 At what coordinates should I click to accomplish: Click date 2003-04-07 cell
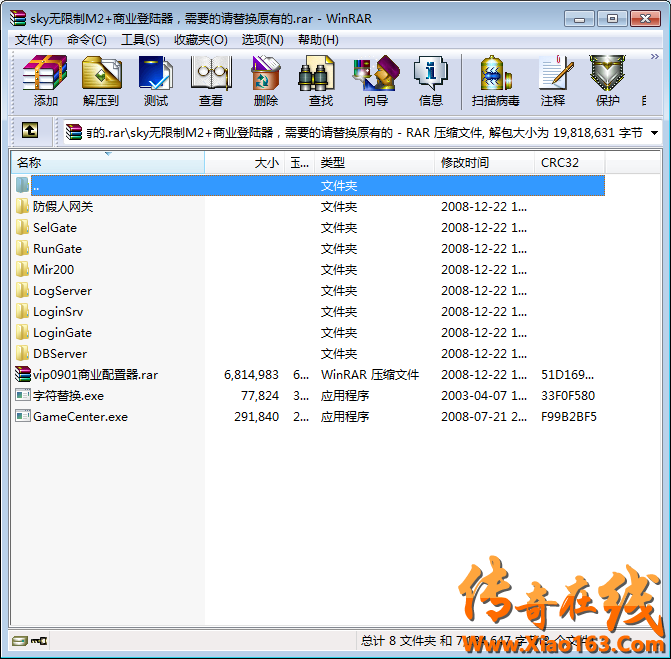click(x=484, y=396)
